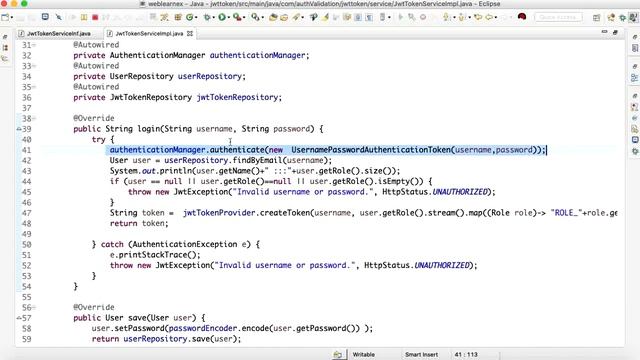Maximize the editor area
Image resolution: width=640 pixels, height=360 pixels.
point(615,32)
